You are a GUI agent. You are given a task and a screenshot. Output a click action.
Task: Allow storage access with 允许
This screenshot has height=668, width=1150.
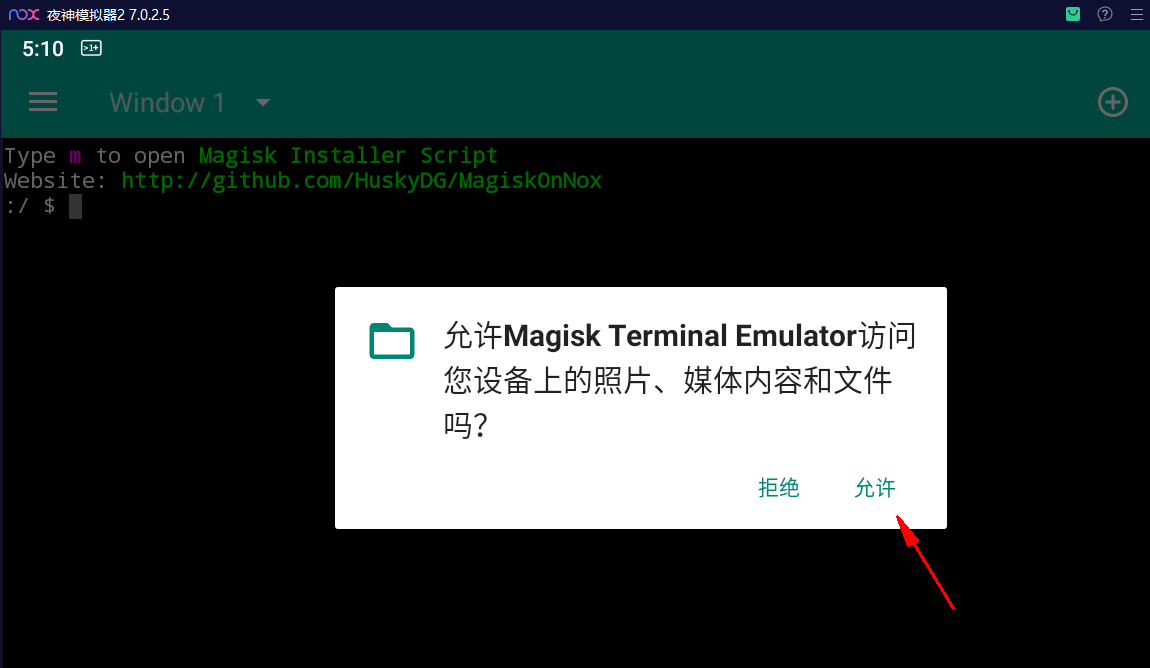(874, 488)
